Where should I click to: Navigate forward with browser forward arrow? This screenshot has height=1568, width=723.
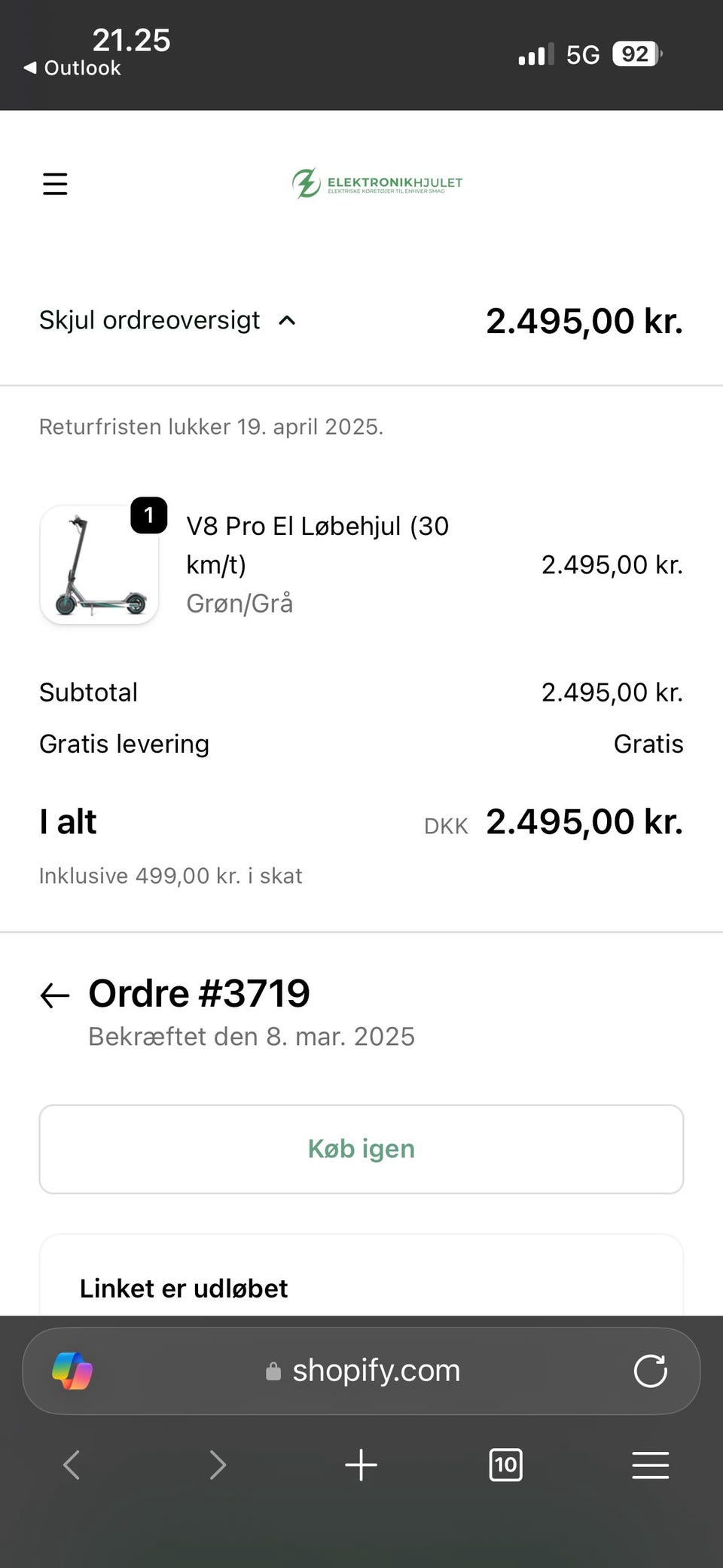tap(217, 1465)
